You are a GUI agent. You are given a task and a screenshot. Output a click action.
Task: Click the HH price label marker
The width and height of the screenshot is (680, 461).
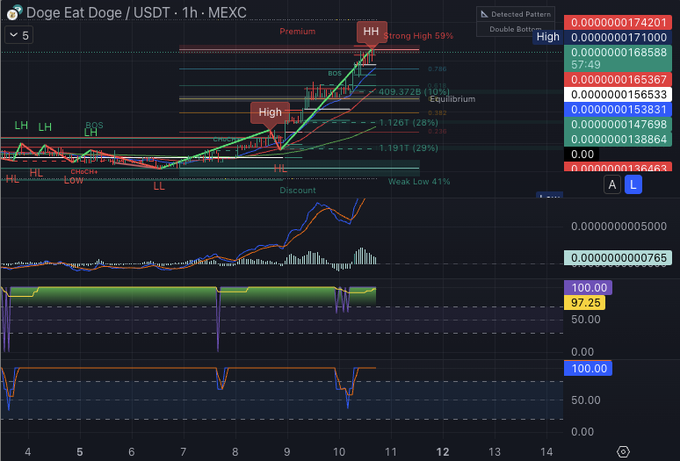click(x=371, y=32)
